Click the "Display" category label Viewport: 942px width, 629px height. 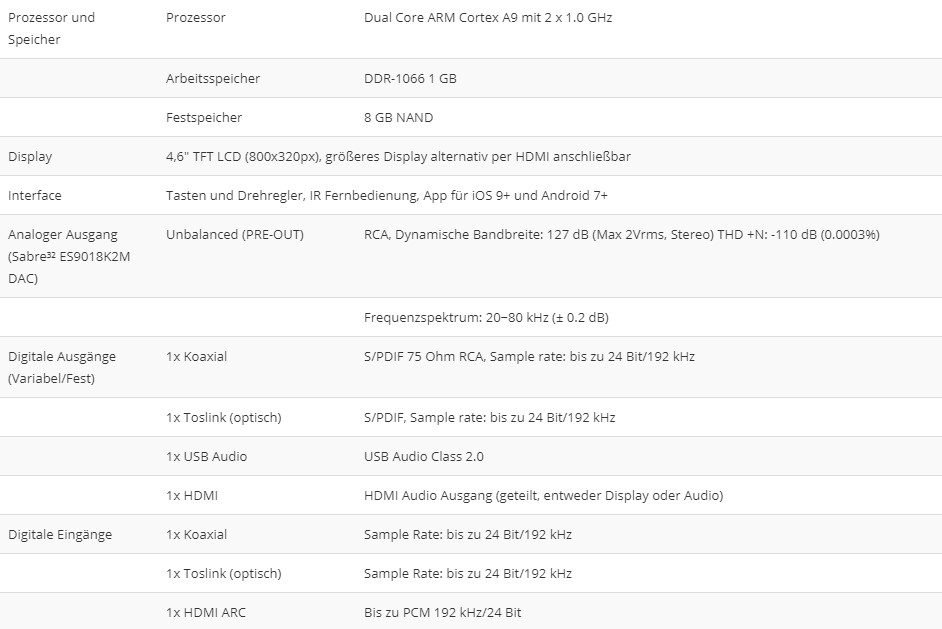pos(30,156)
